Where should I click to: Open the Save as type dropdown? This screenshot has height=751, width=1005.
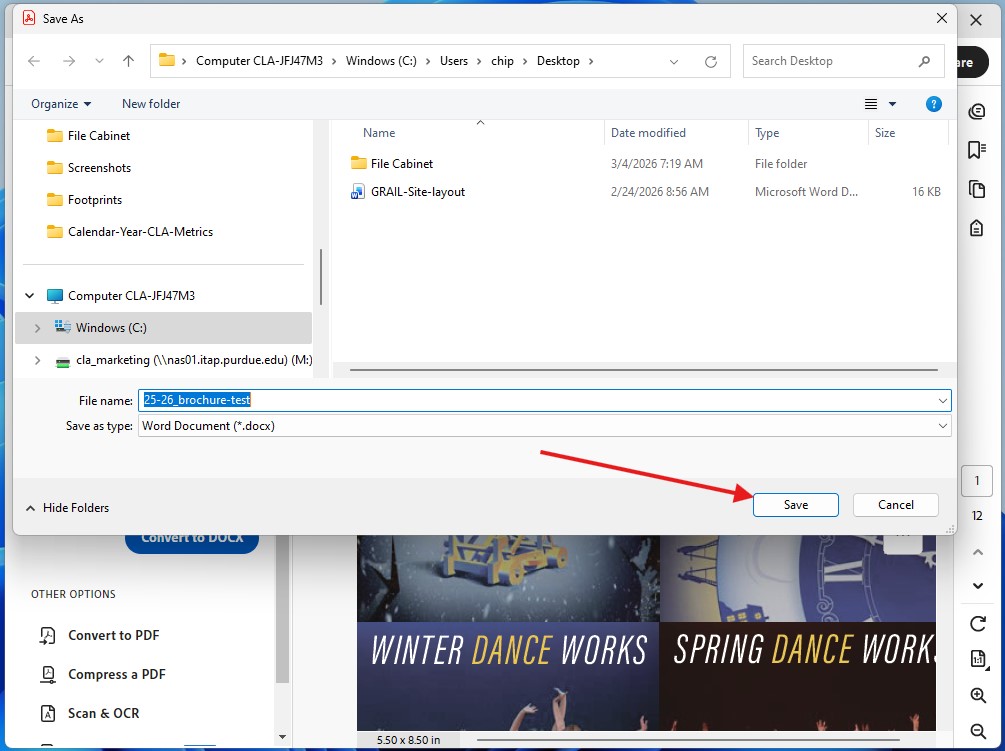(x=941, y=425)
